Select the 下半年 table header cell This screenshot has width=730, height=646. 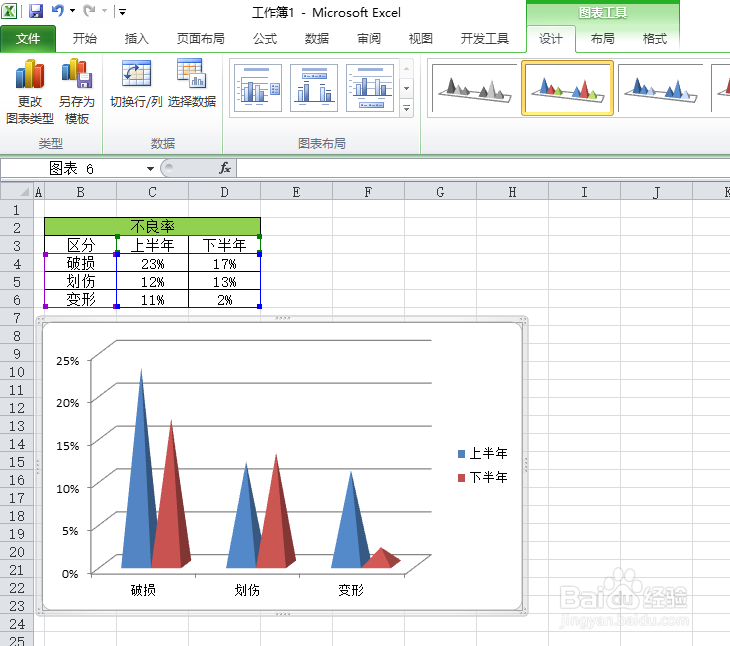click(224, 245)
